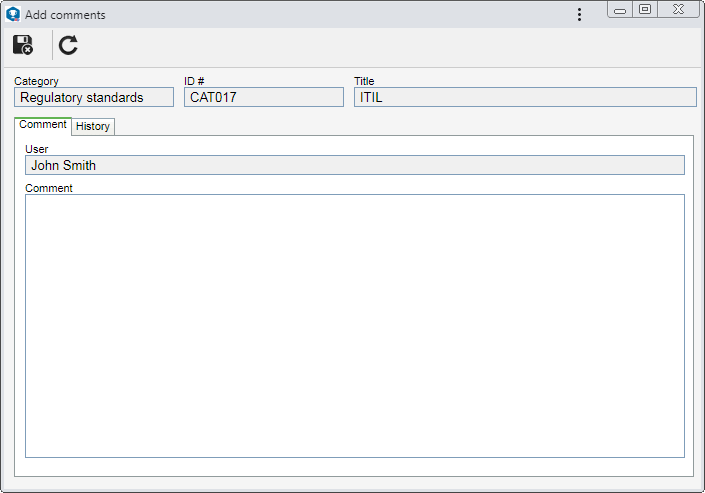Click the User label inside the Comment tab
This screenshot has width=705, height=493.
click(x=36, y=149)
